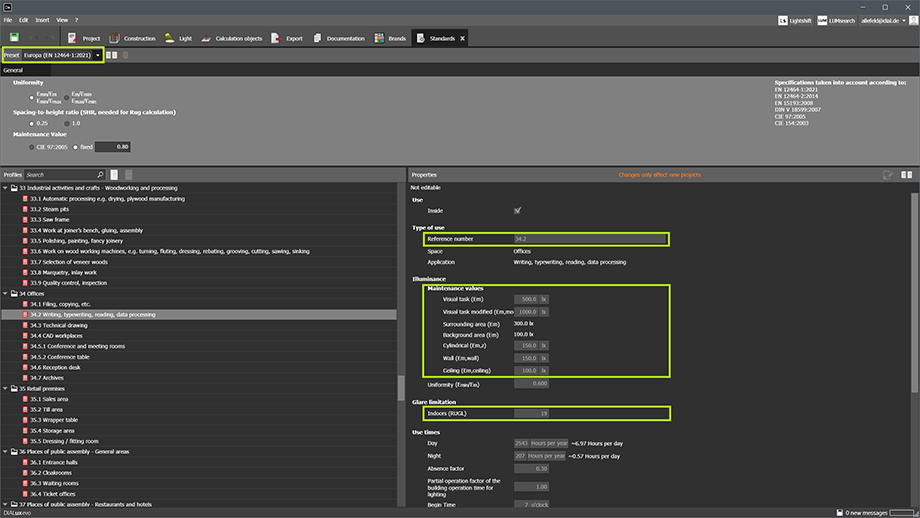920x518 pixels.
Task: Close the Standards tab
Action: tap(463, 39)
